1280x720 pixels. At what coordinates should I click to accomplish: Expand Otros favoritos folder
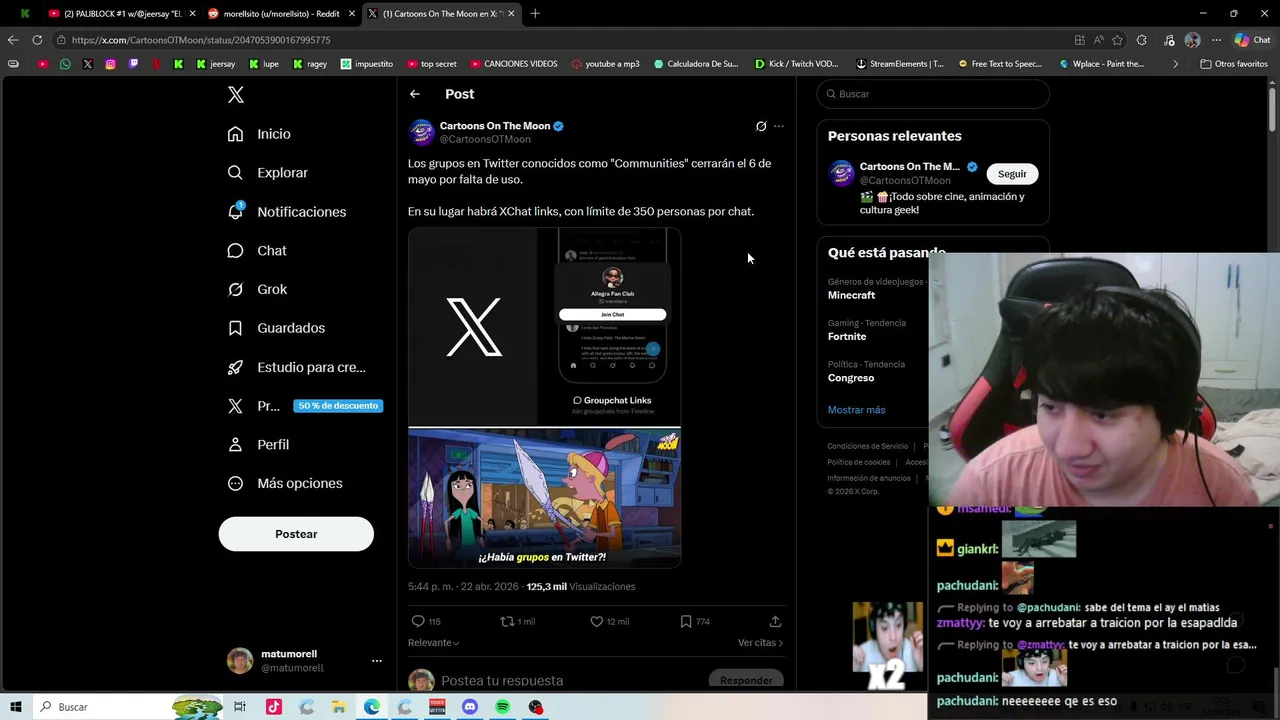pos(1234,64)
